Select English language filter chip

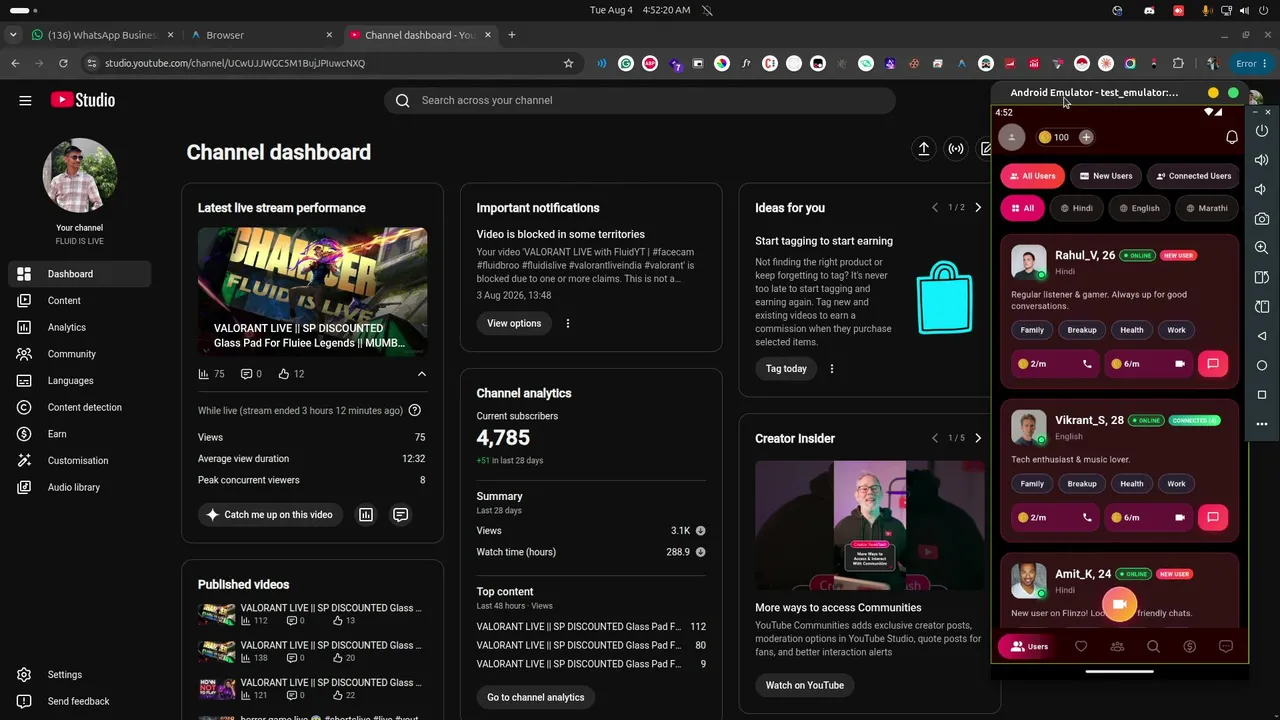[x=1139, y=208]
